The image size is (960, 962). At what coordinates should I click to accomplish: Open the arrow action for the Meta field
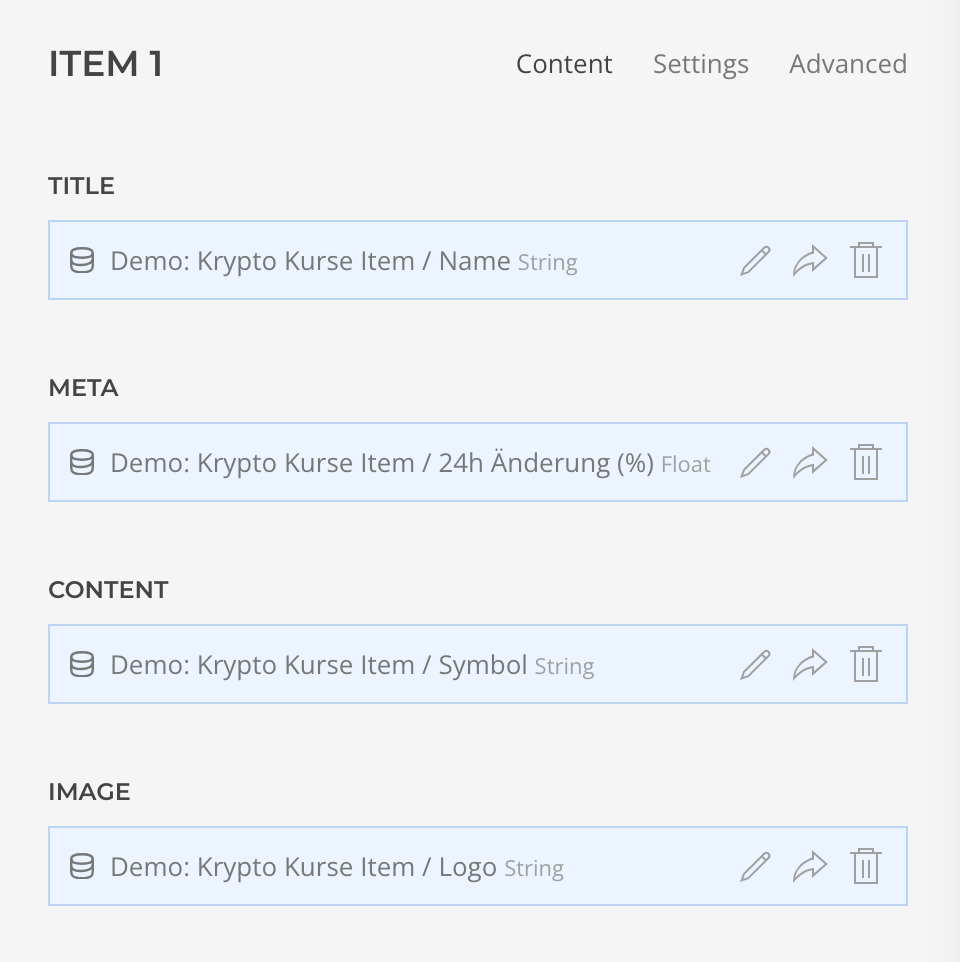[x=810, y=462]
